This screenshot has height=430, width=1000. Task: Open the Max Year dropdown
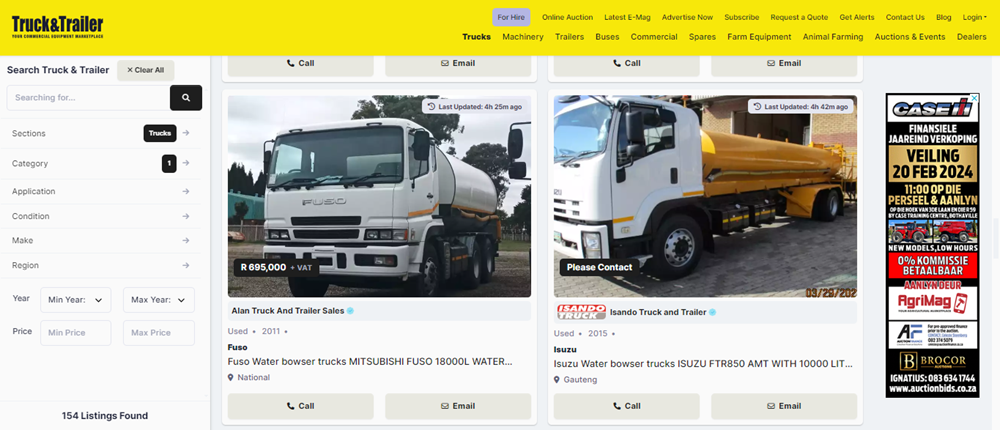[x=158, y=300]
